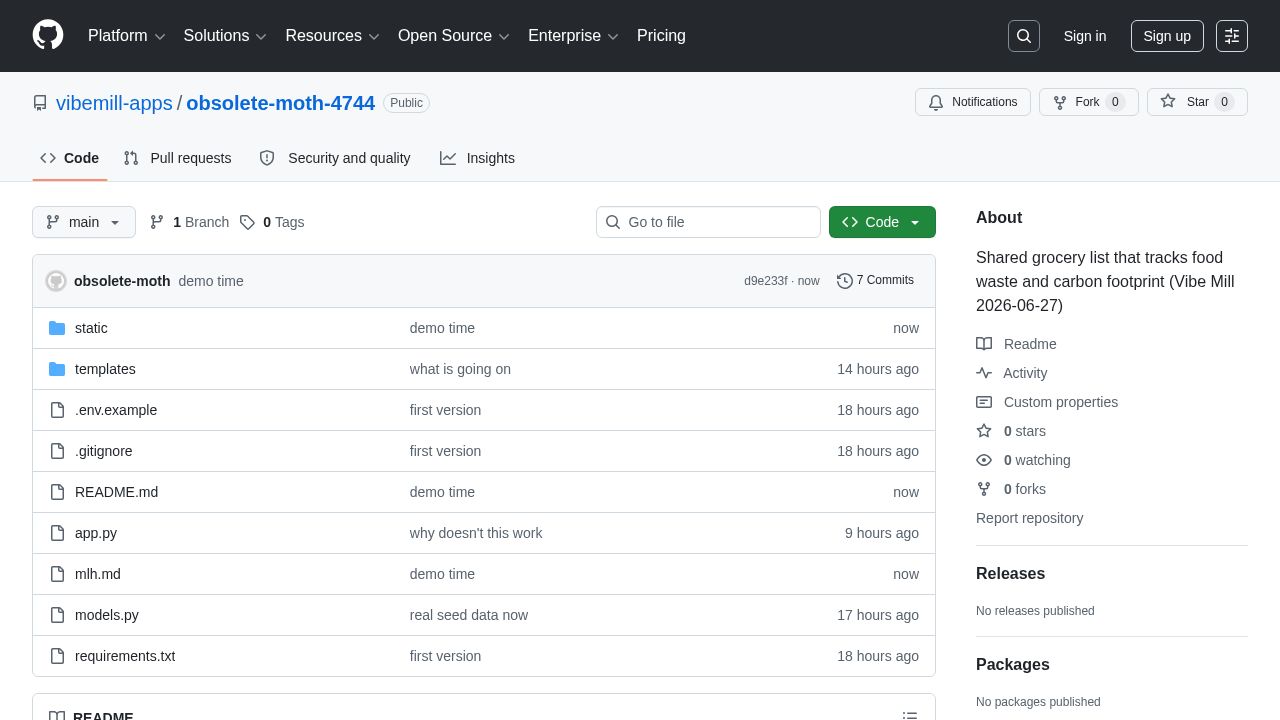1280x720 pixels.
Task: Star the repository with the Star button
Action: 1197,102
